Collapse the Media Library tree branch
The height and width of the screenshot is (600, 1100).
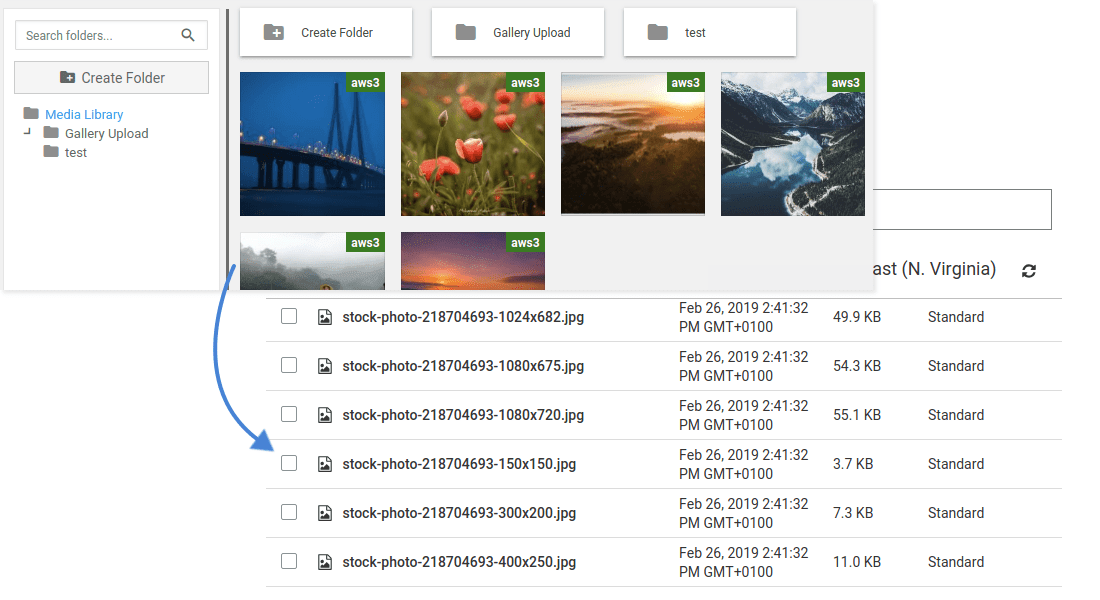pyautogui.click(x=27, y=131)
